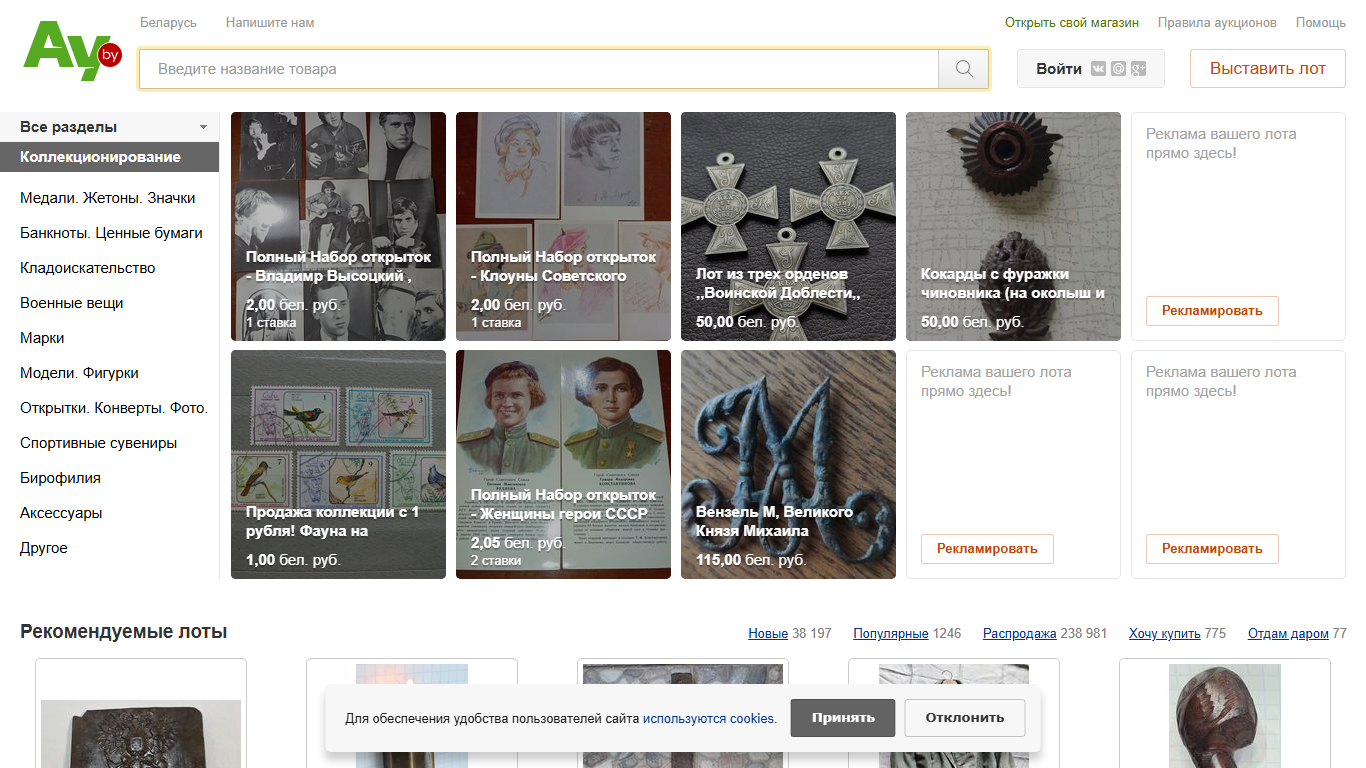Click Открыть свой магазин link
1366x768 pixels.
(x=1072, y=22)
